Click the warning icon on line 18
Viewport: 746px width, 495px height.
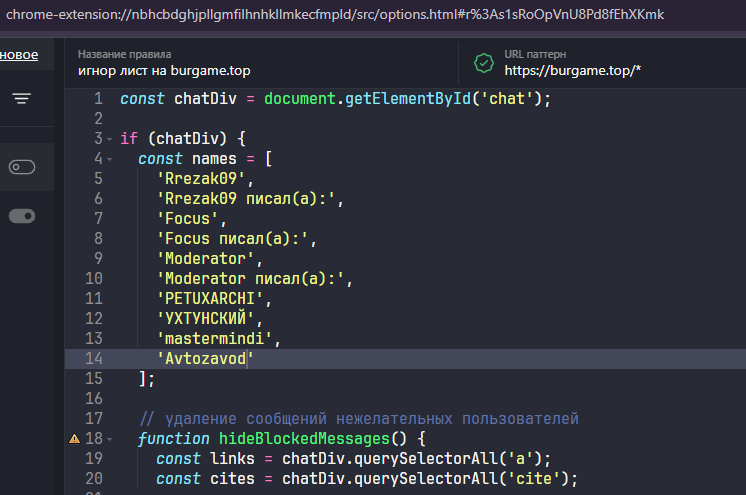(x=75, y=438)
